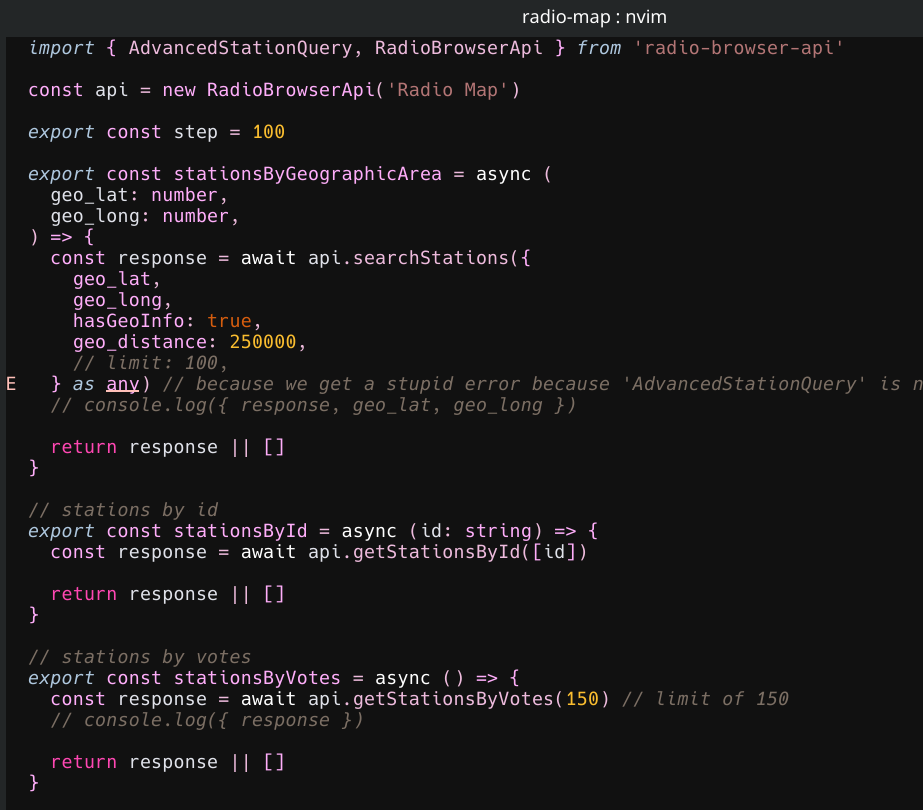The width and height of the screenshot is (923, 810).
Task: Click the commented console.log with geo_lat
Action: pyautogui.click(x=313, y=405)
